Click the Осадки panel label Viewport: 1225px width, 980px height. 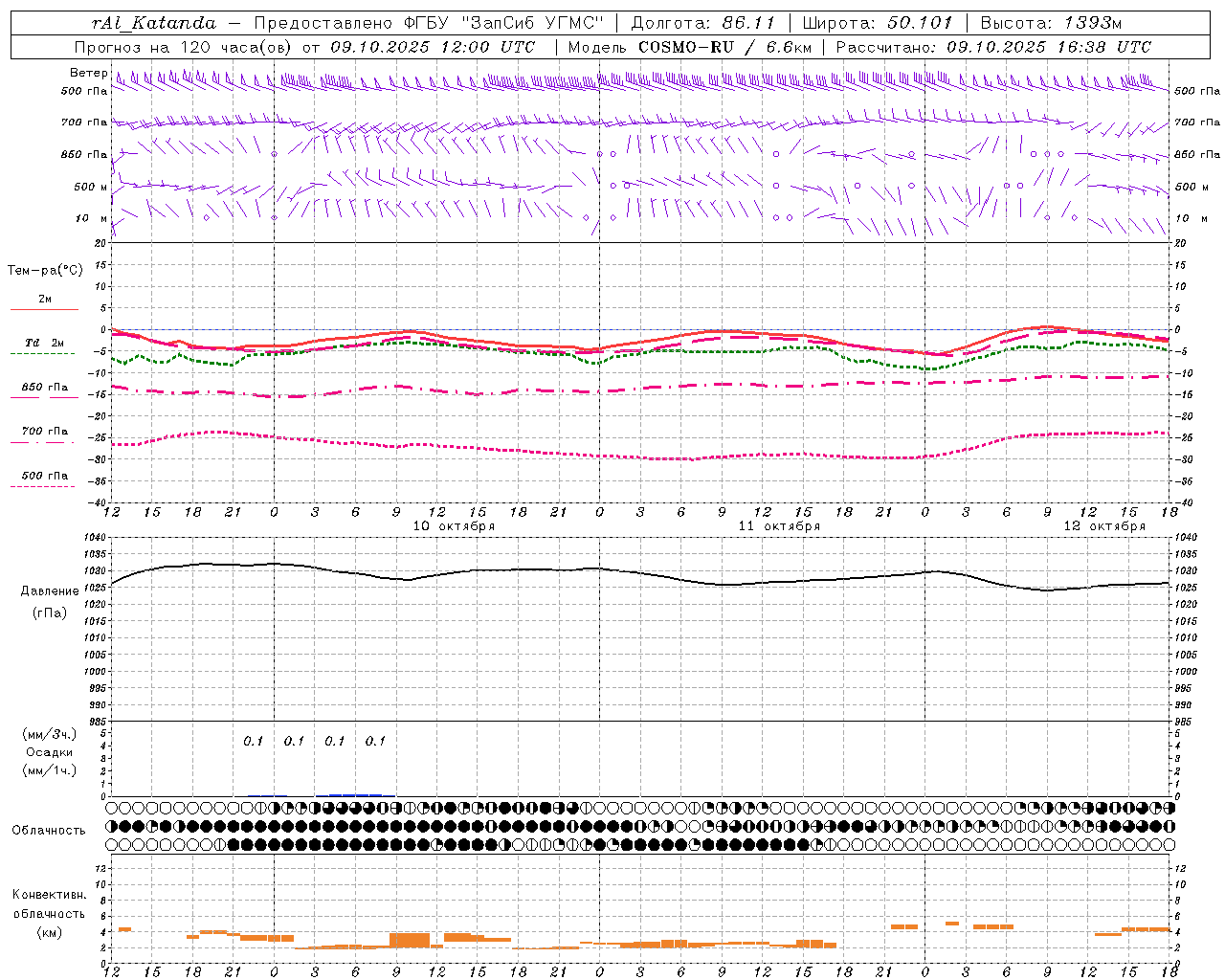coord(50,752)
